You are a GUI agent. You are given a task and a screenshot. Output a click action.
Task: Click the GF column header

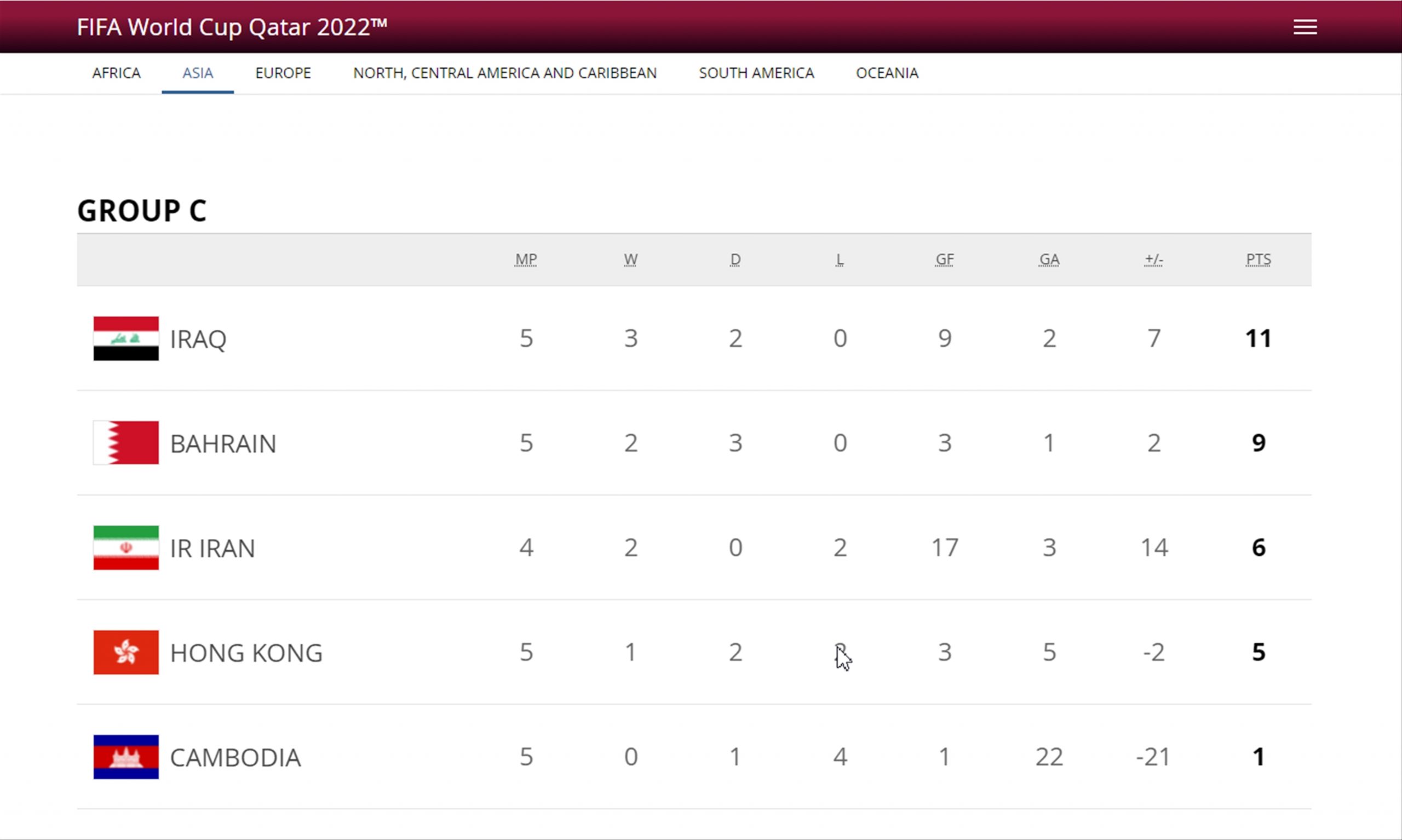point(944,260)
